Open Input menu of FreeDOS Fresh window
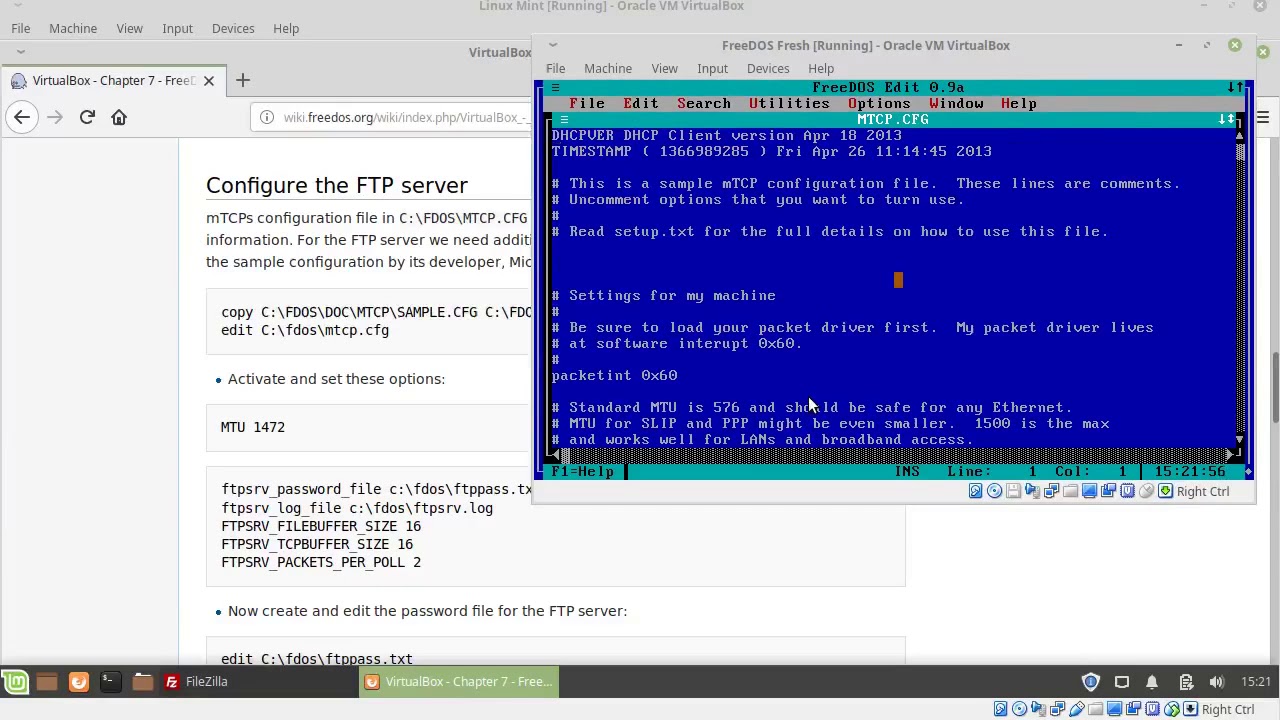 coord(713,68)
